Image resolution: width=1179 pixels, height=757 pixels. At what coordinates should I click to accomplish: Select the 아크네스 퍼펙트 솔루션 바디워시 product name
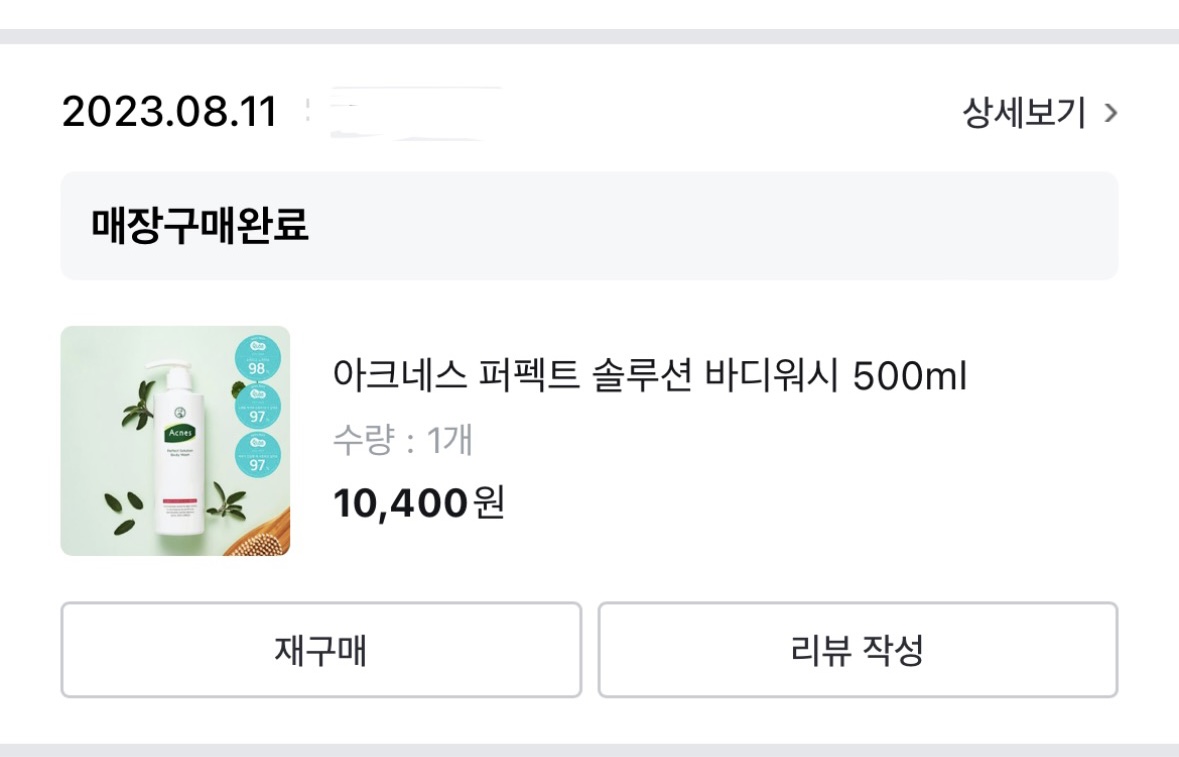(x=649, y=377)
